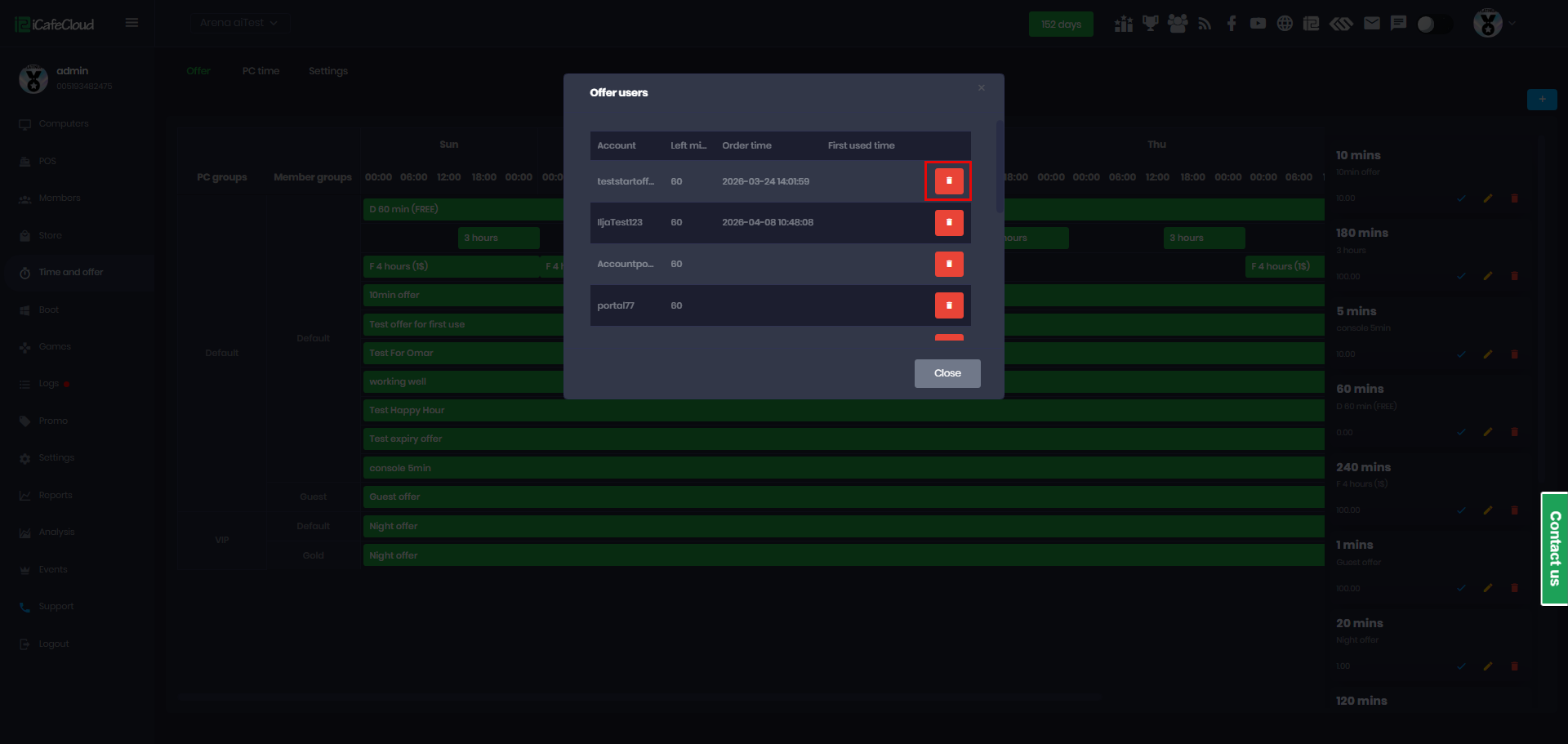Click the 152 days license button
Screen dimensions: 1568x744
point(1061,24)
